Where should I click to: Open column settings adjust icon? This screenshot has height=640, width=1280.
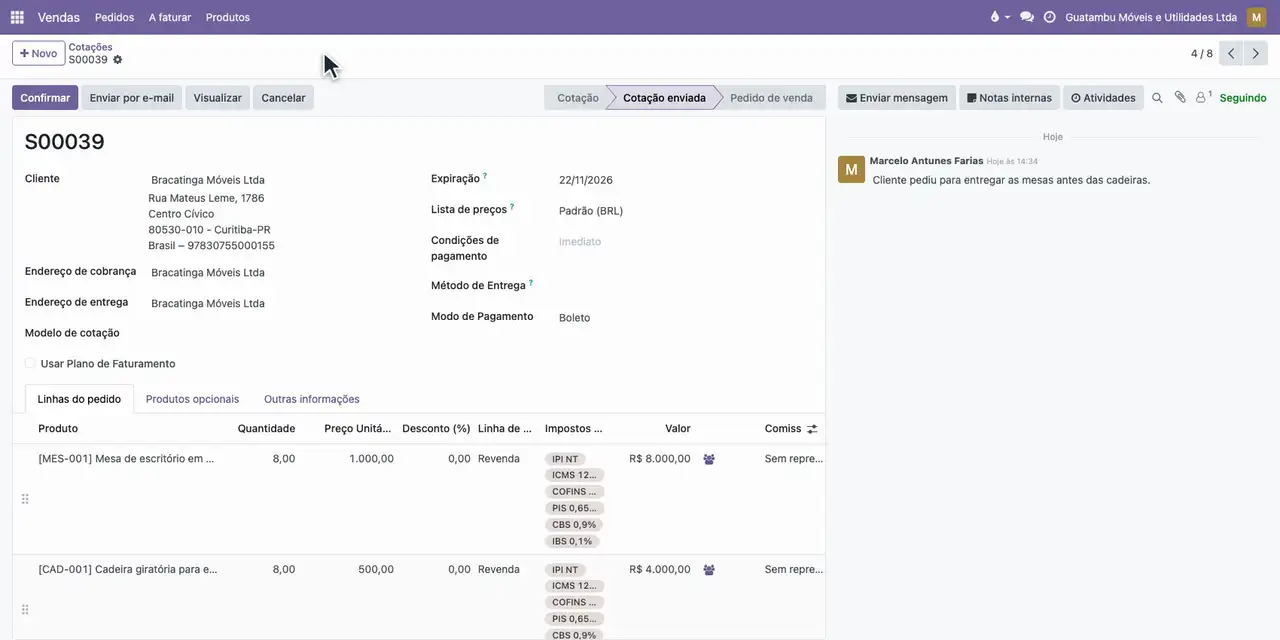point(812,429)
